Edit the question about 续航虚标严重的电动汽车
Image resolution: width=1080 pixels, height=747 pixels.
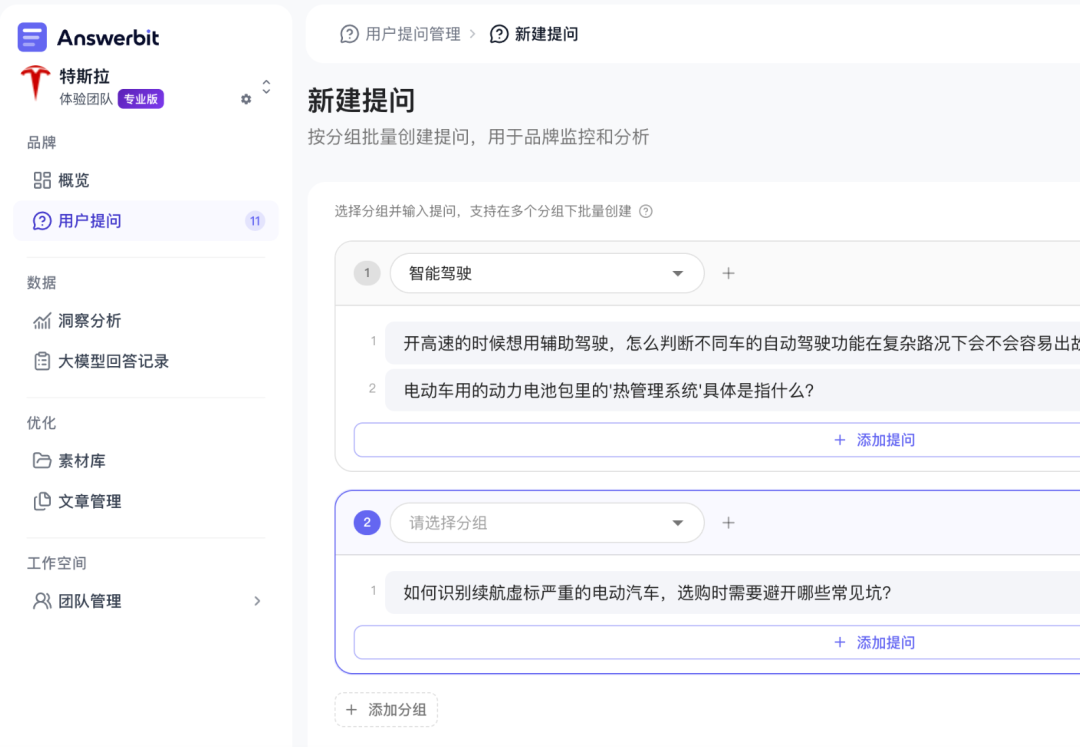pyautogui.click(x=732, y=592)
